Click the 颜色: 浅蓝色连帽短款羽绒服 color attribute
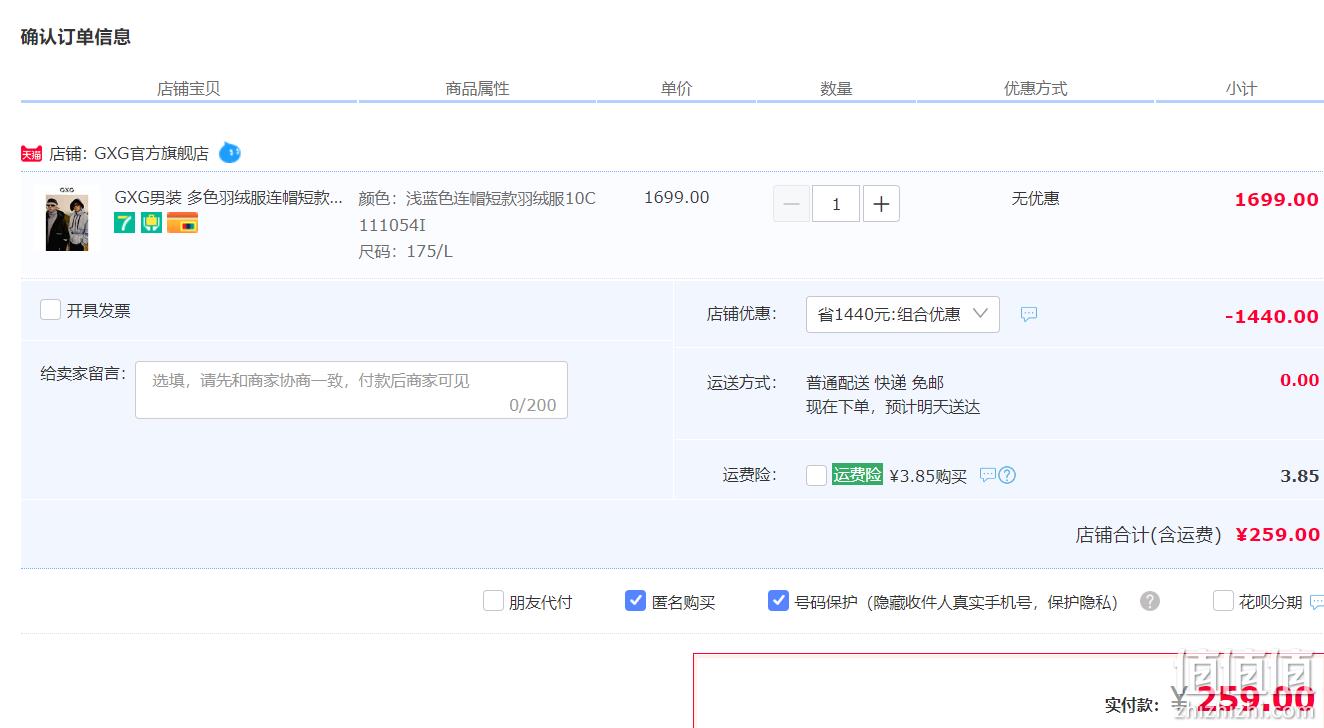The height and width of the screenshot is (728, 1324). (x=477, y=211)
